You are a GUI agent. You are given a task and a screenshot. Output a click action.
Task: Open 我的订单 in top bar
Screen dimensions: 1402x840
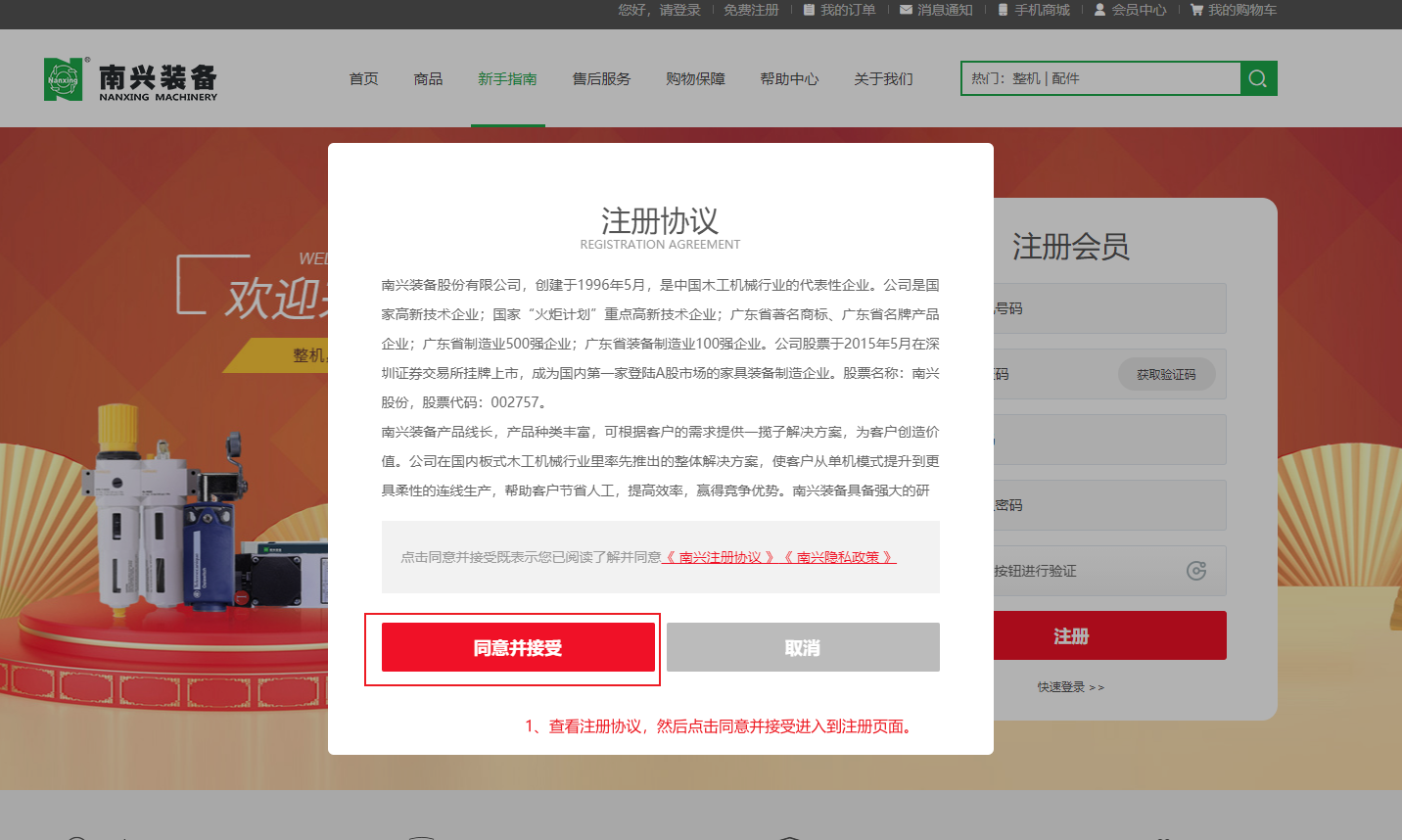(839, 10)
